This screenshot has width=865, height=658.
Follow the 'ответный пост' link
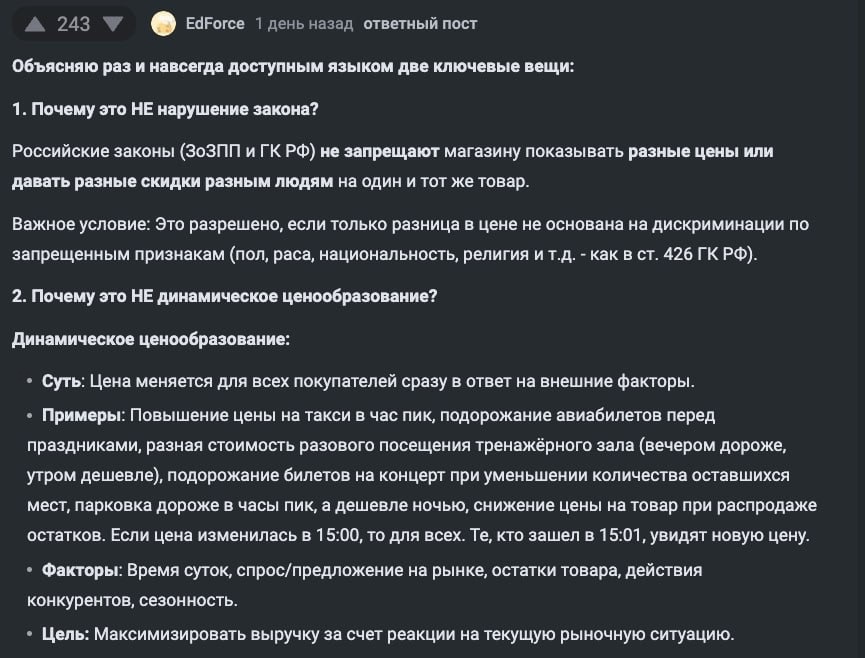(420, 24)
